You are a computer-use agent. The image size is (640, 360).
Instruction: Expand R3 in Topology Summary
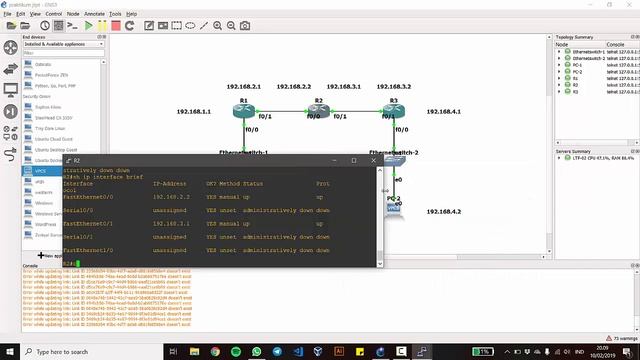coord(559,92)
